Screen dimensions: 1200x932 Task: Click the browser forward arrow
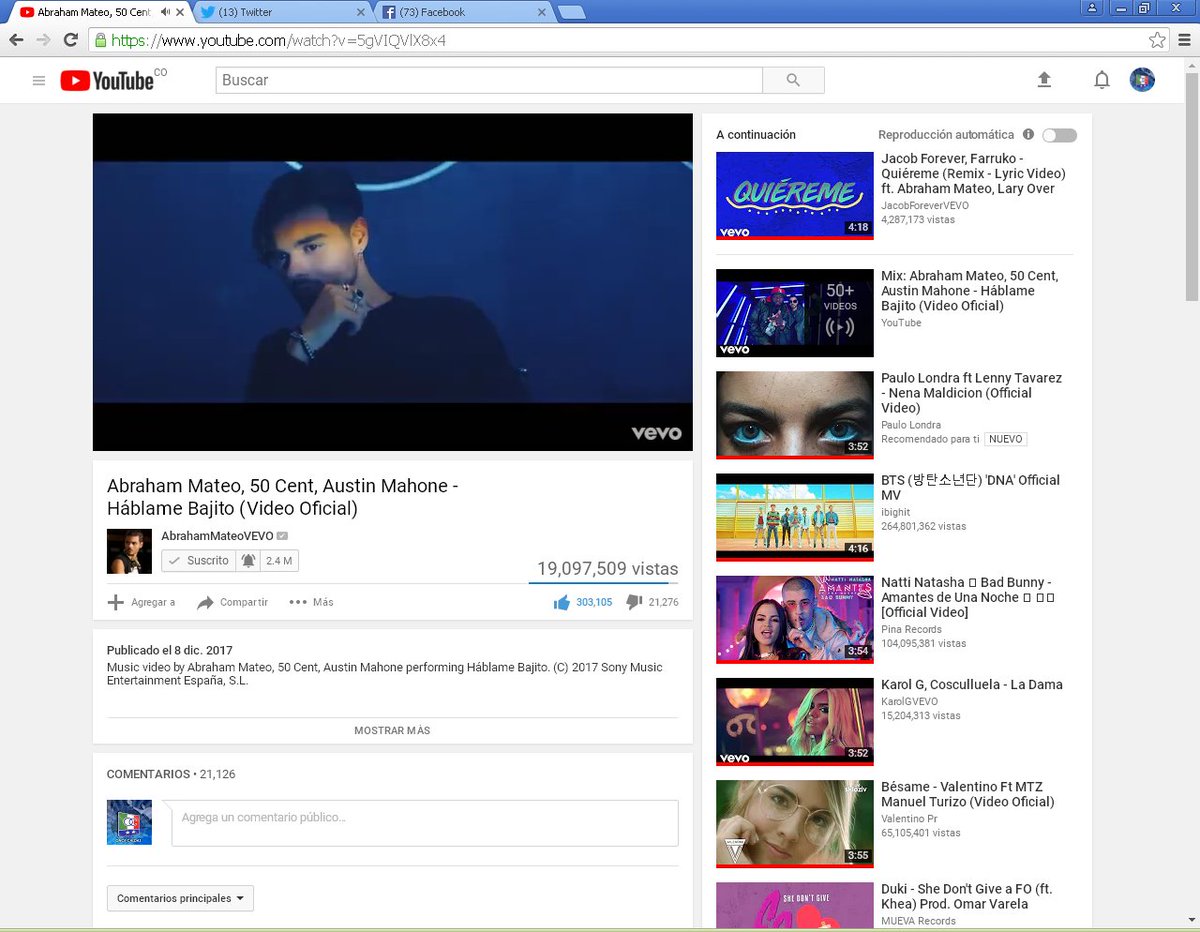(x=43, y=40)
